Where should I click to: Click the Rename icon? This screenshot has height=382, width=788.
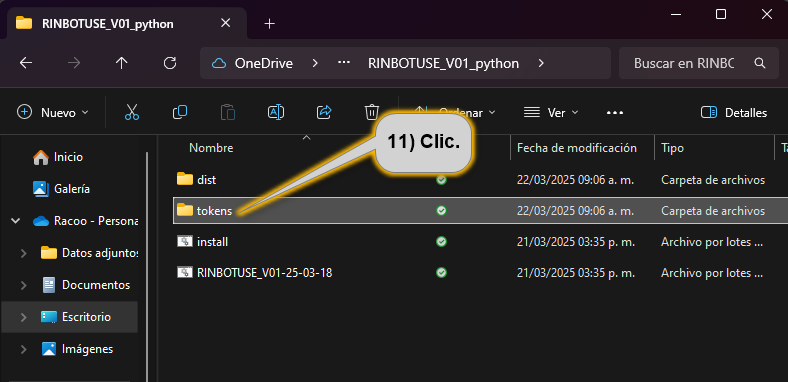276,113
